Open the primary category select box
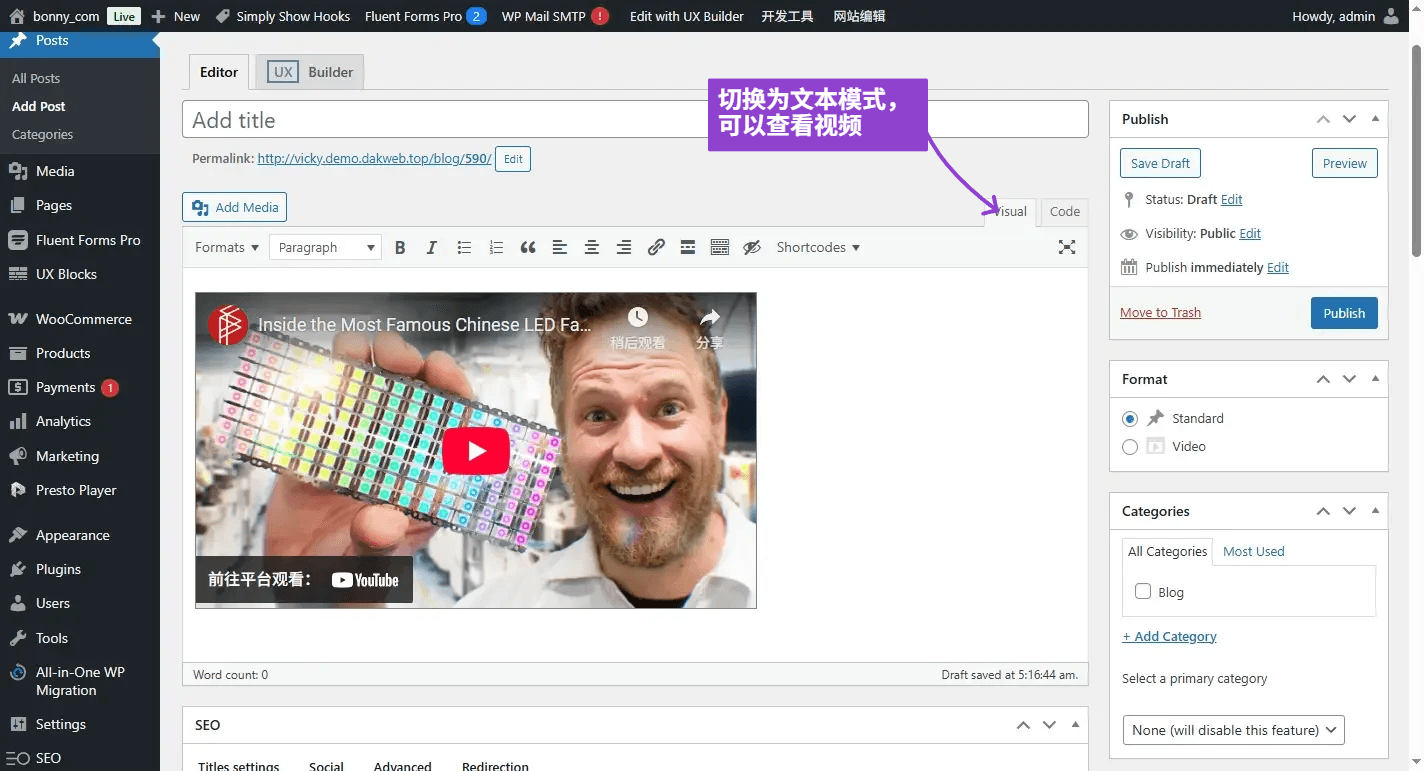 click(x=1233, y=730)
